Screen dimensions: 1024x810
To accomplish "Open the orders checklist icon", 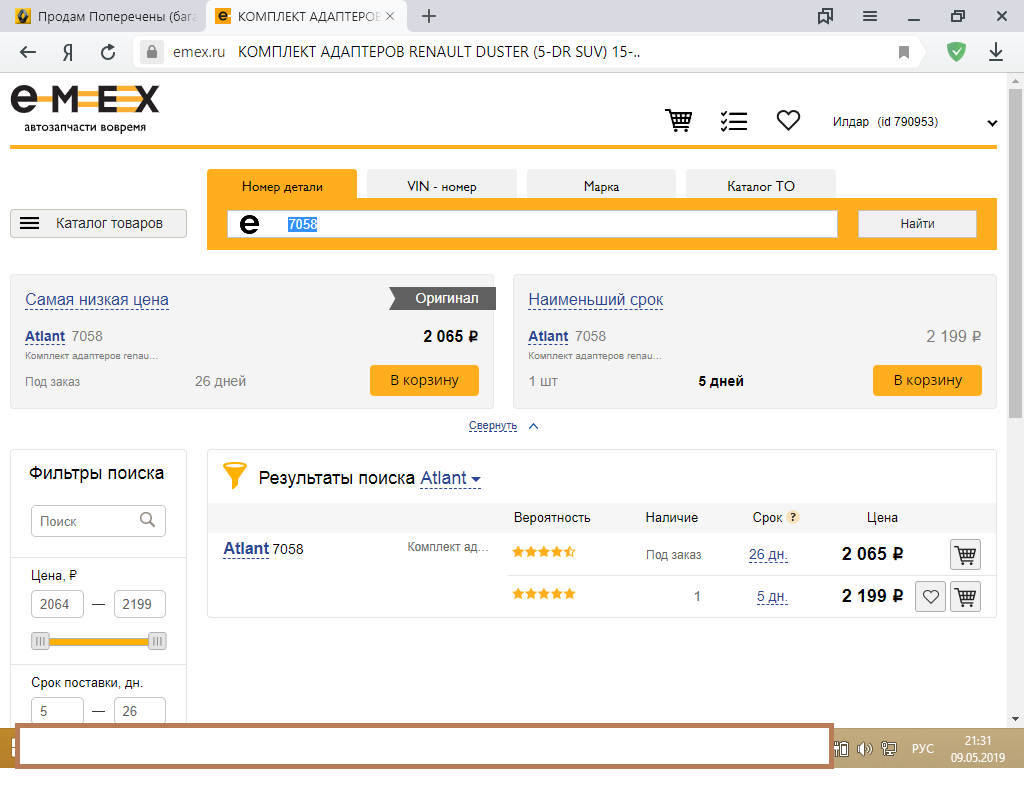I will coord(733,121).
